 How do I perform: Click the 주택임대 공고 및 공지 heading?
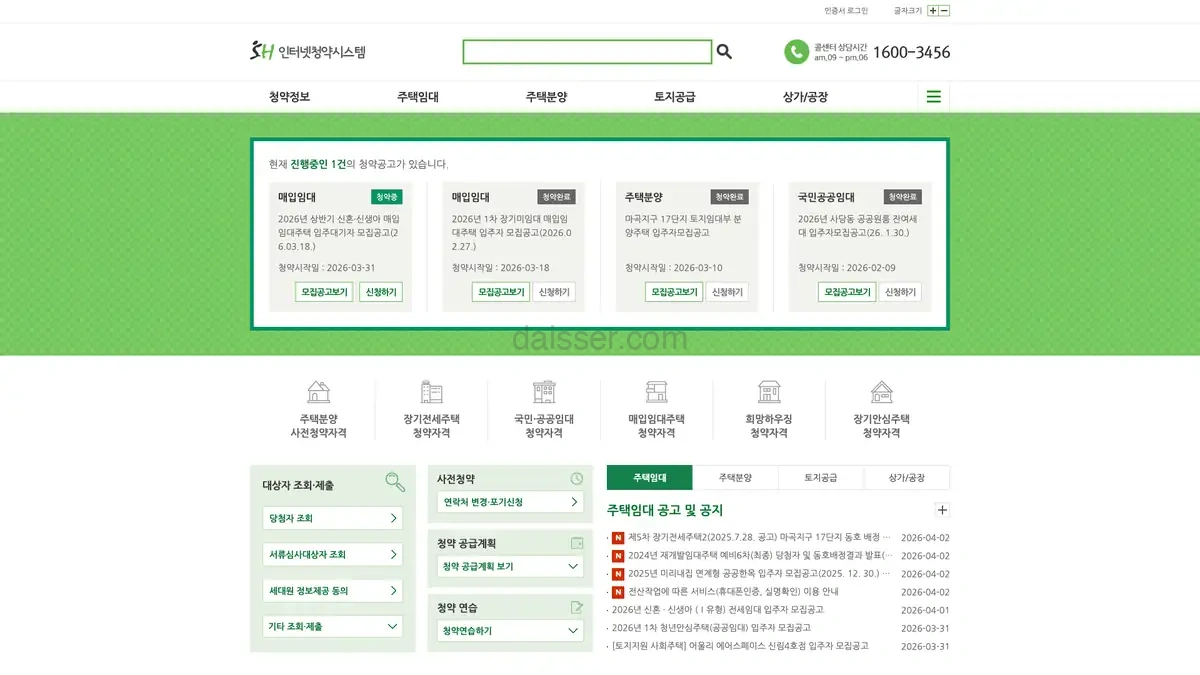(x=665, y=510)
